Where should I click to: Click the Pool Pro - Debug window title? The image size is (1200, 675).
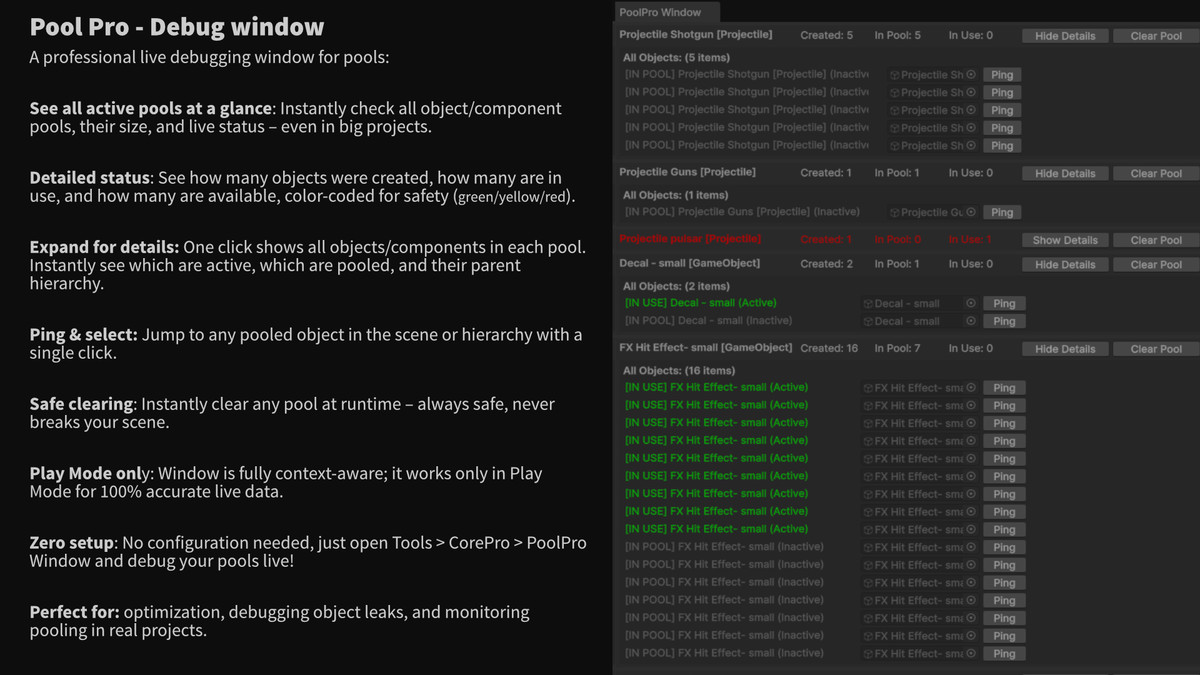[x=176, y=27]
